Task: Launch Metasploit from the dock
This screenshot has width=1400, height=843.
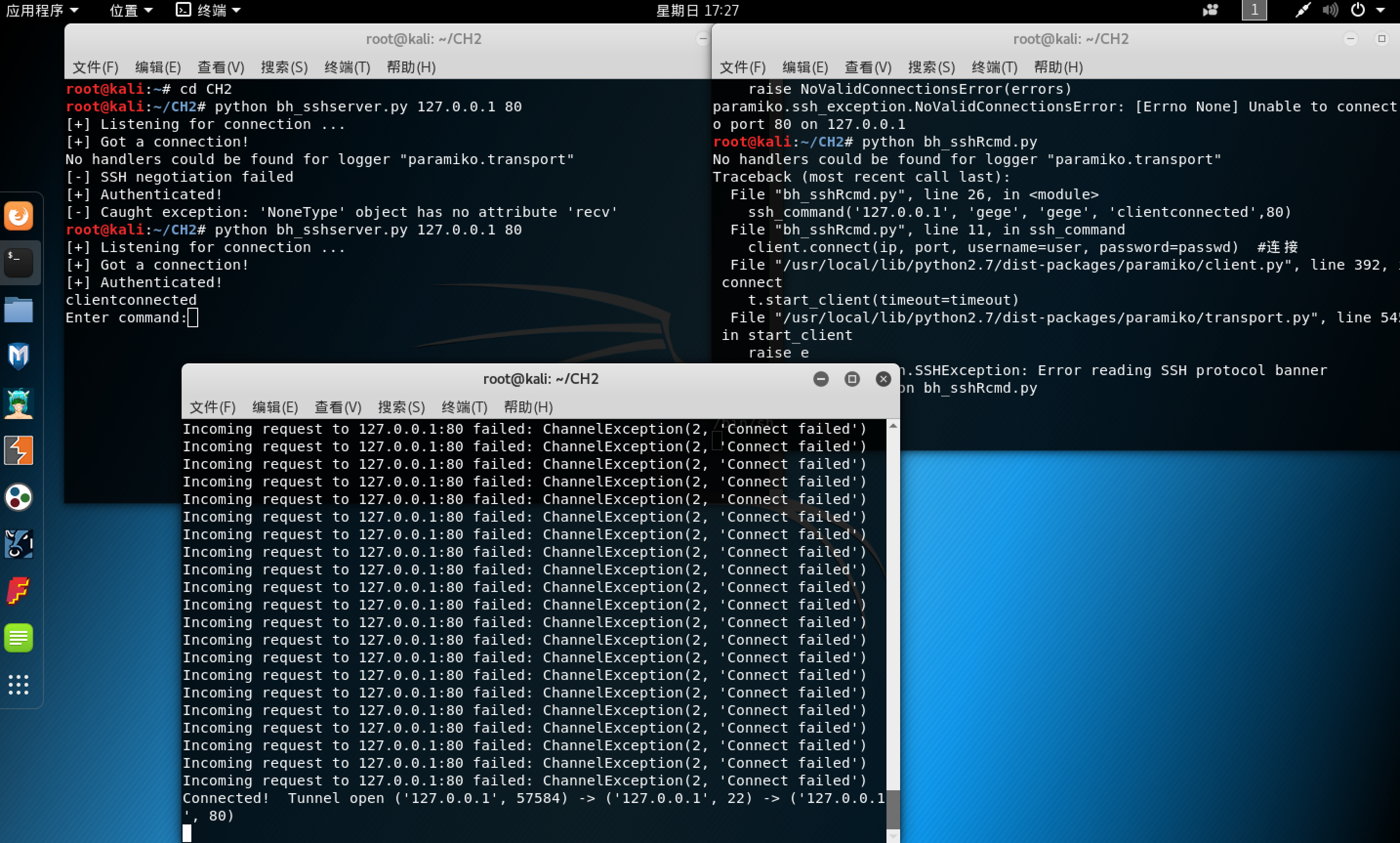Action: click(19, 356)
